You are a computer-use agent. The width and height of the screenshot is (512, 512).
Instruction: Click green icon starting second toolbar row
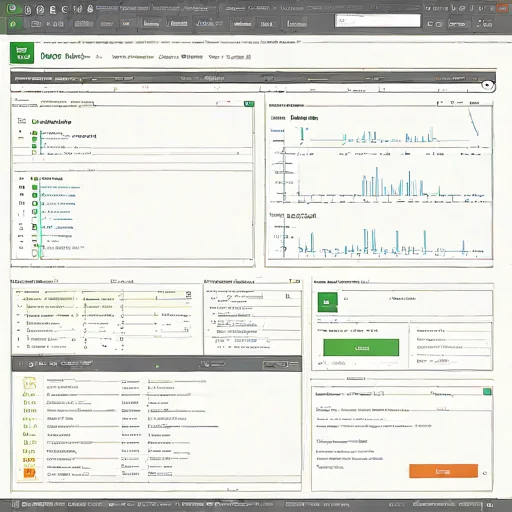tap(13, 24)
